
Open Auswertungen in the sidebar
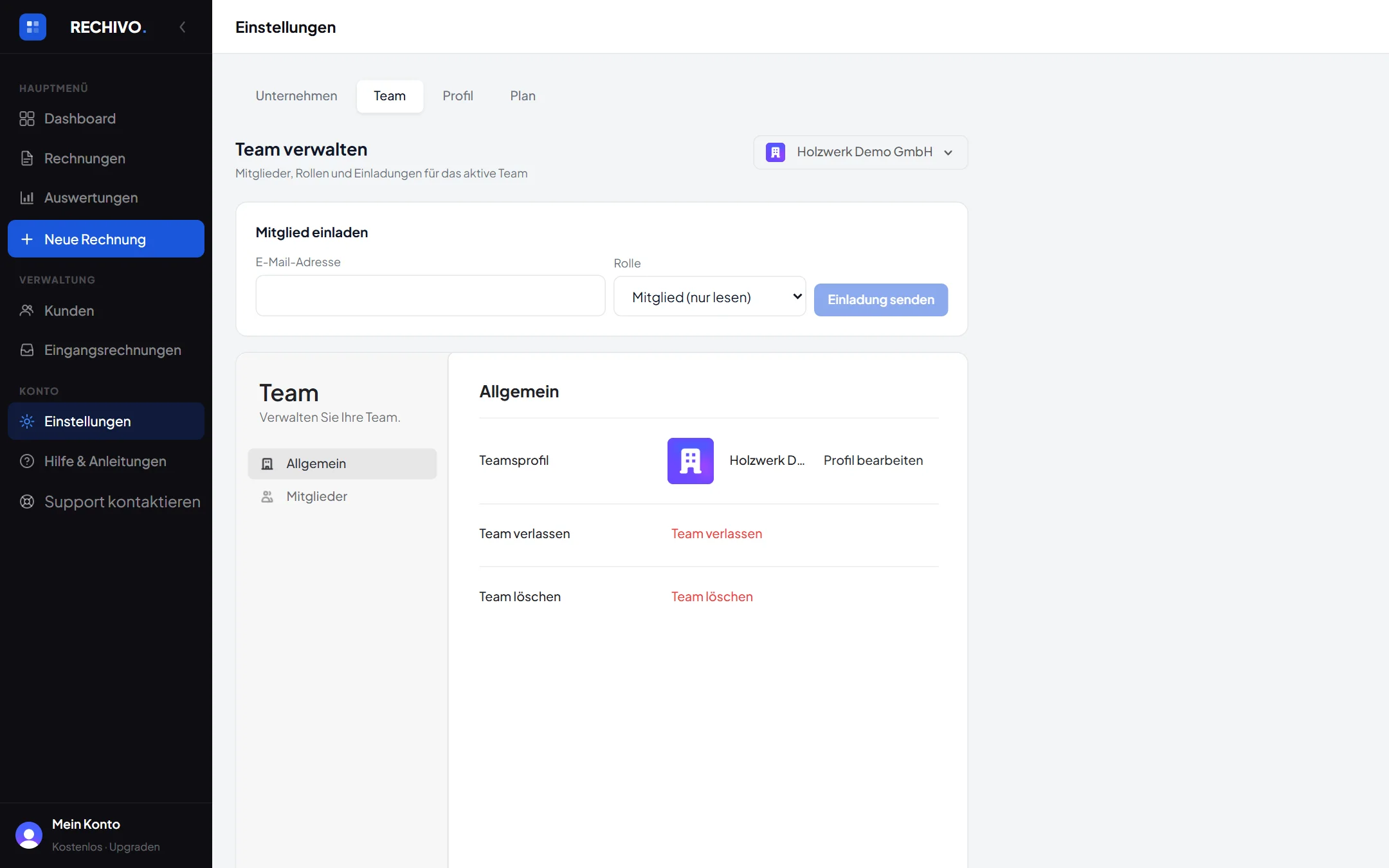pyautogui.click(x=106, y=197)
